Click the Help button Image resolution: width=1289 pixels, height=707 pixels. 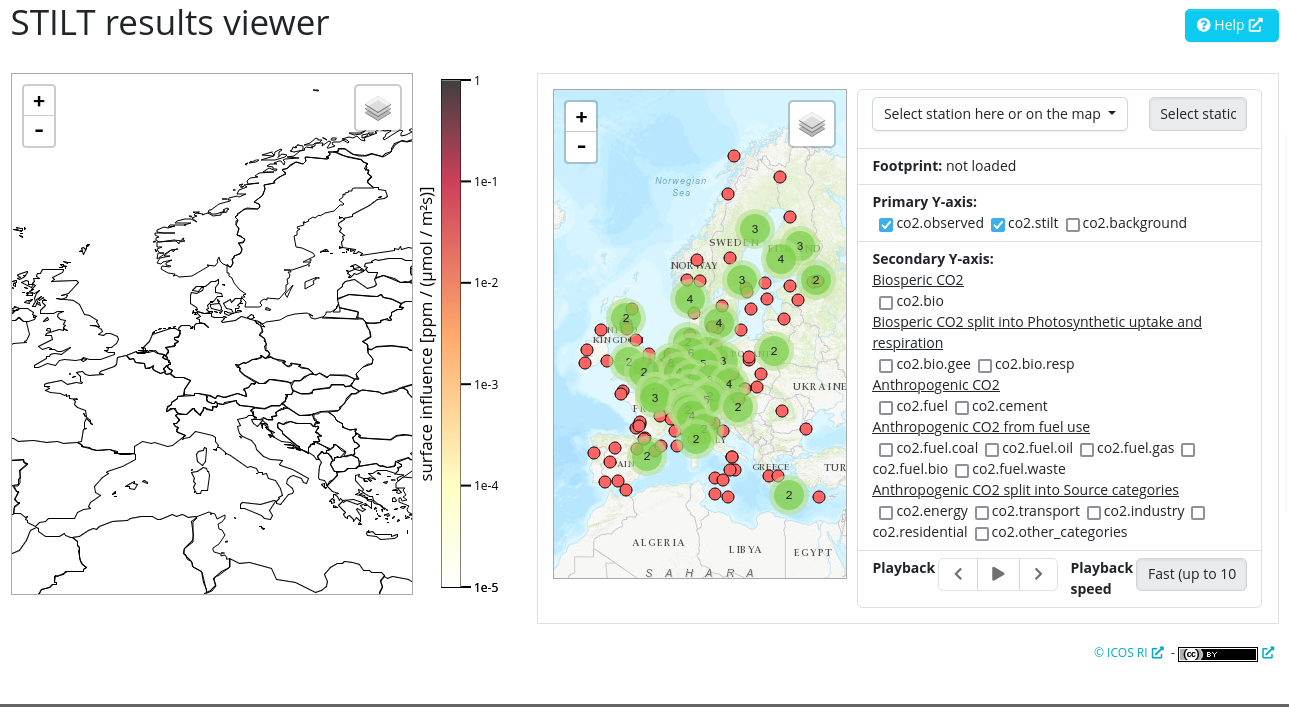(1231, 25)
